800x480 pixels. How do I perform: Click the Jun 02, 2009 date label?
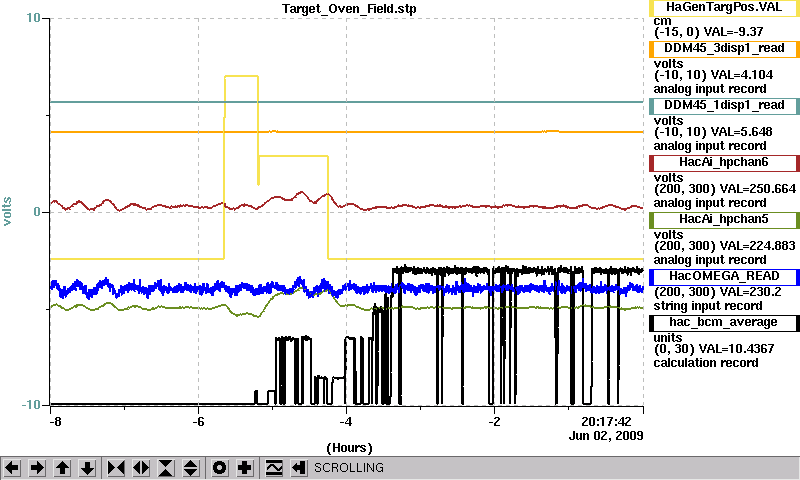[606, 436]
